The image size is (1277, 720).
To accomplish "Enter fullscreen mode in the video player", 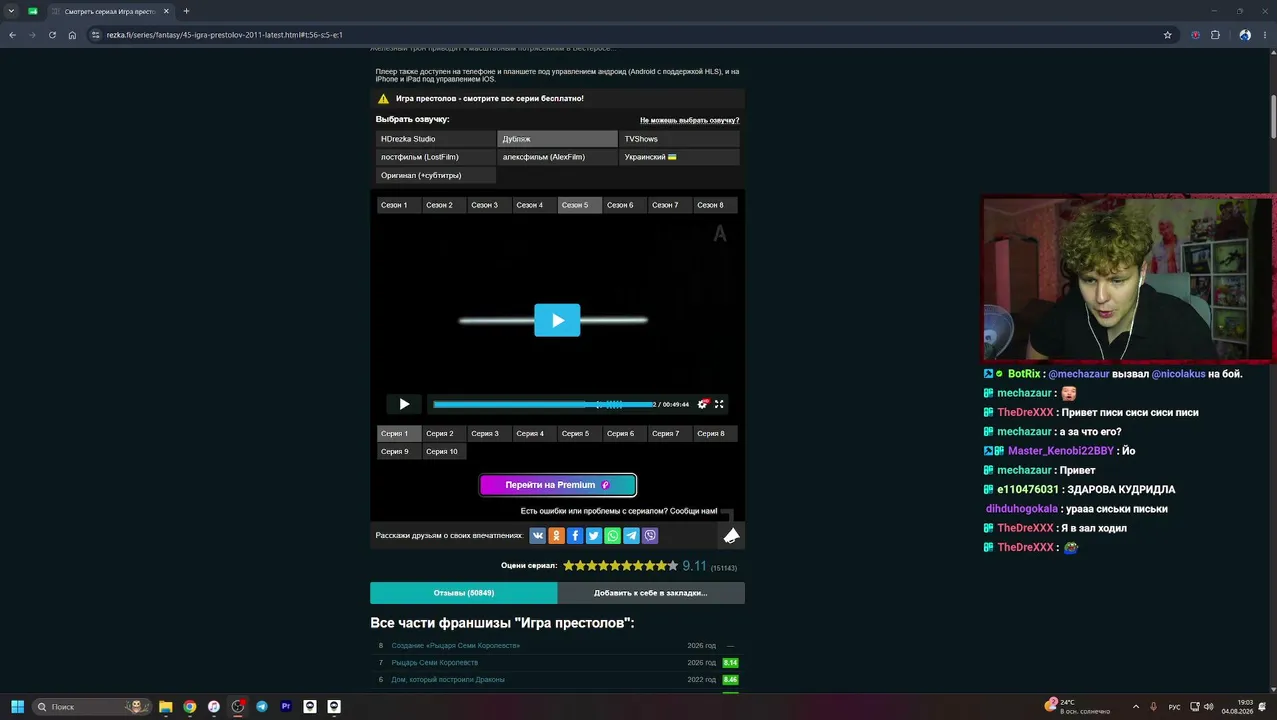I will click(719, 404).
